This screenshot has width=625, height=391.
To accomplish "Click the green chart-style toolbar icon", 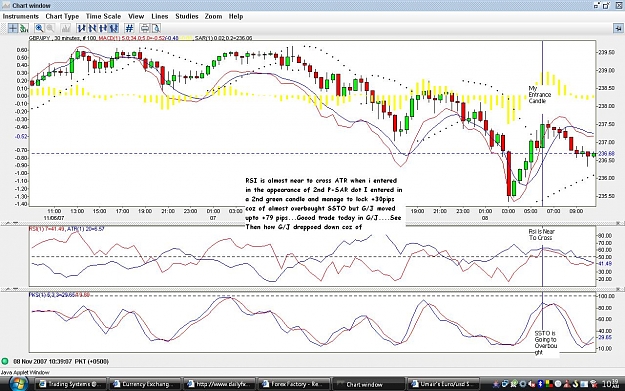I will (x=24, y=28).
